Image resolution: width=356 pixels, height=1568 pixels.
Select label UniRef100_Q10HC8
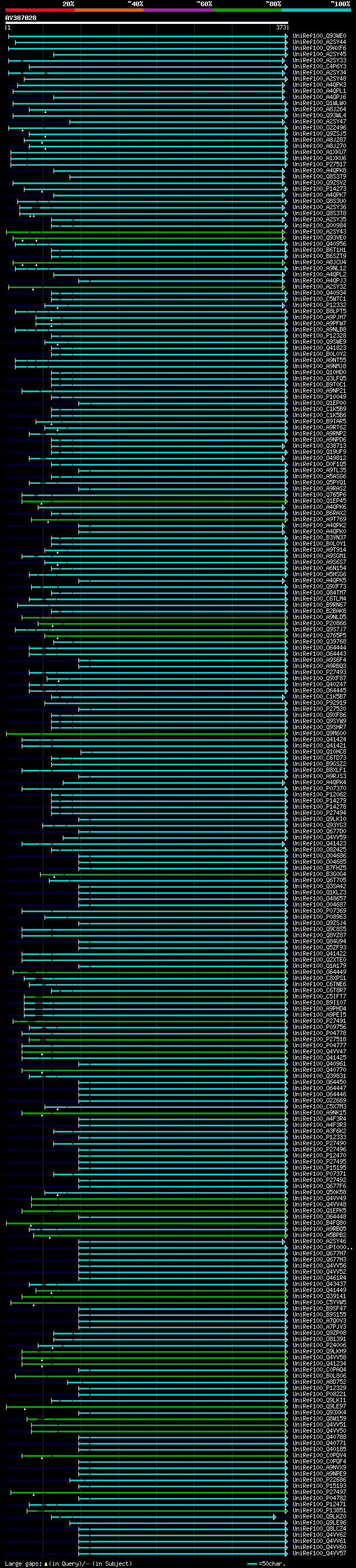click(319, 753)
